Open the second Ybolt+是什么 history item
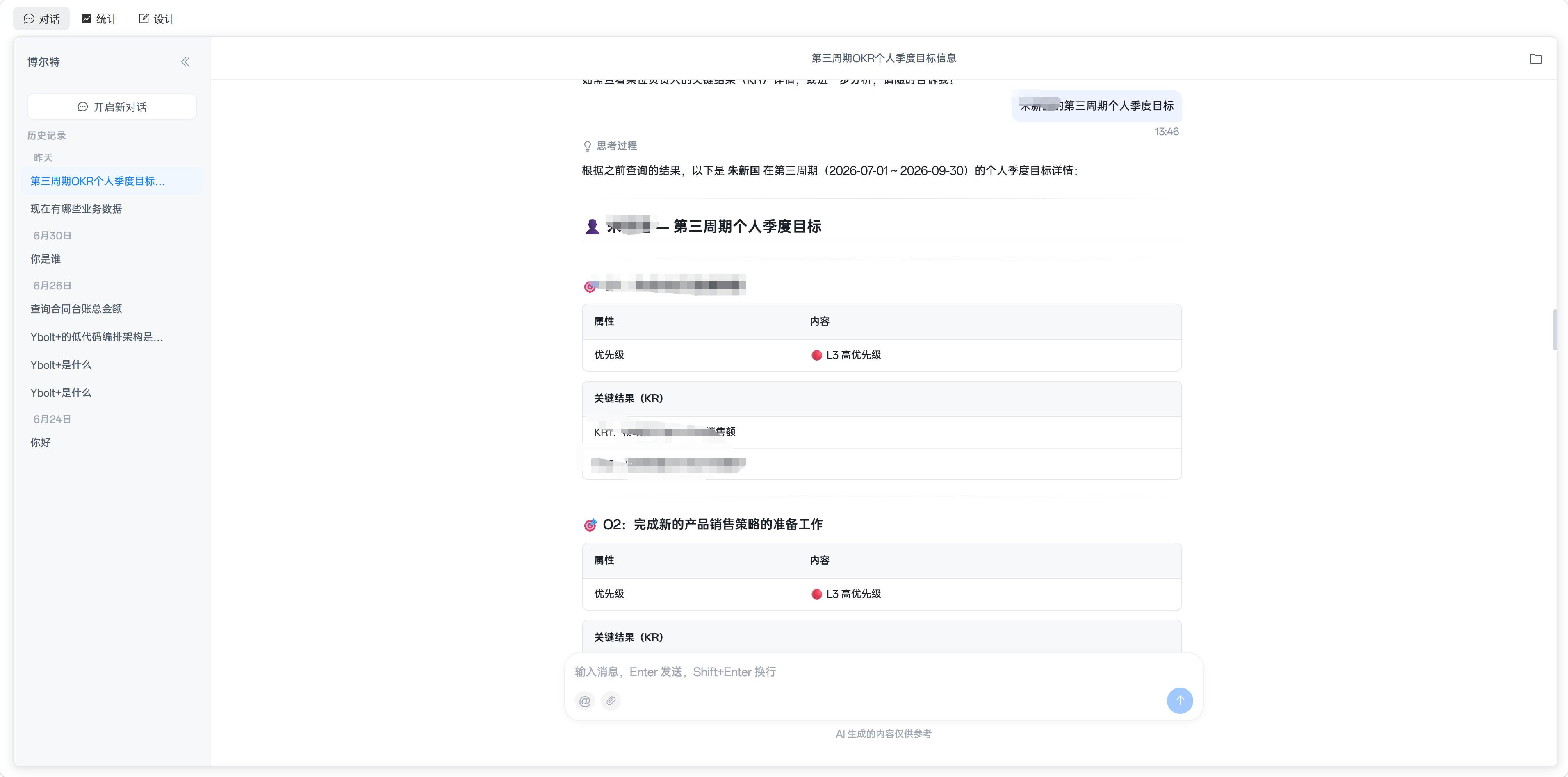The image size is (1568, 777). 112,393
